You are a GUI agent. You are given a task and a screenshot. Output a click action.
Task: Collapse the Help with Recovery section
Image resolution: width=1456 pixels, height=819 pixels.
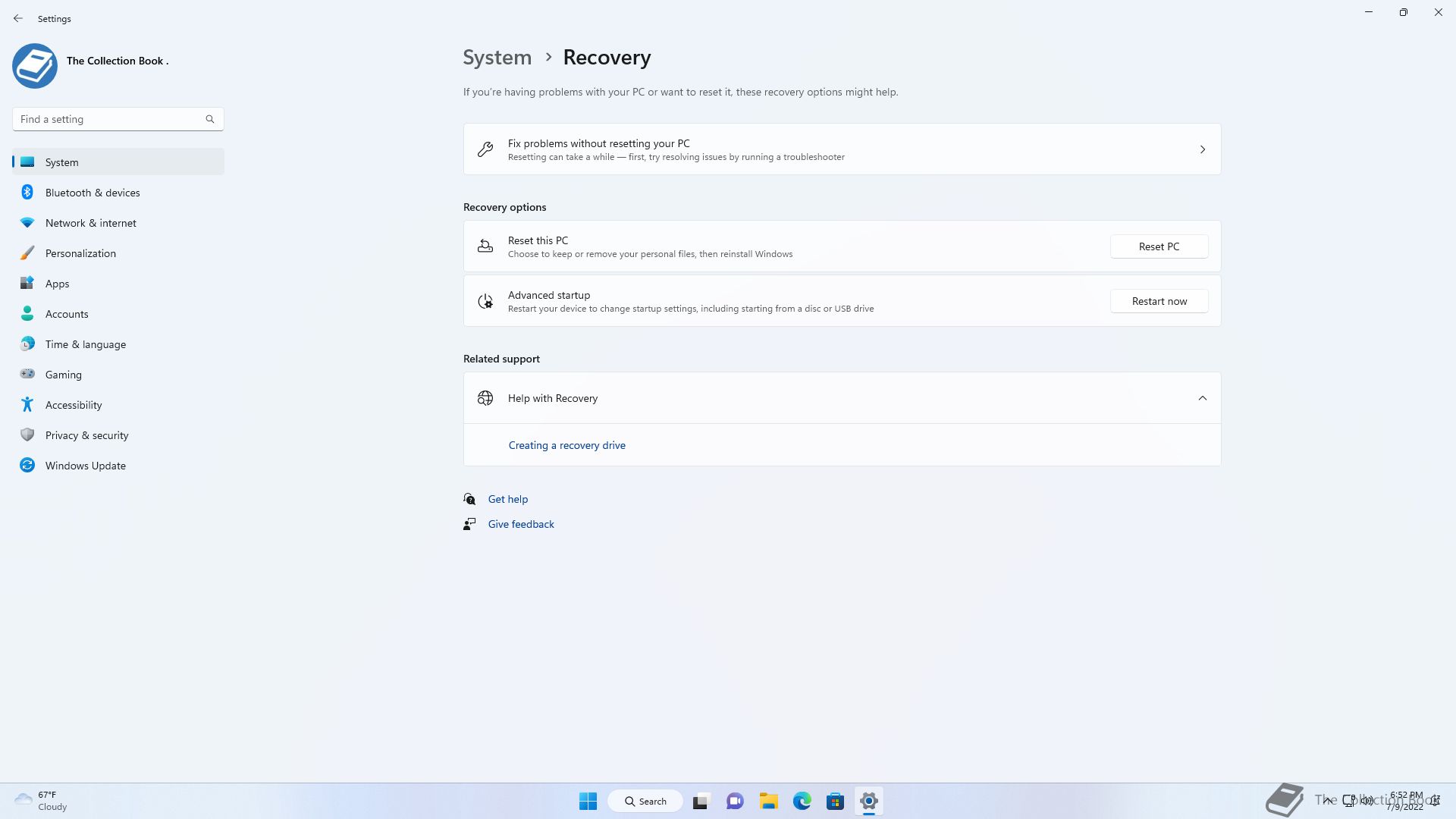tap(1202, 398)
